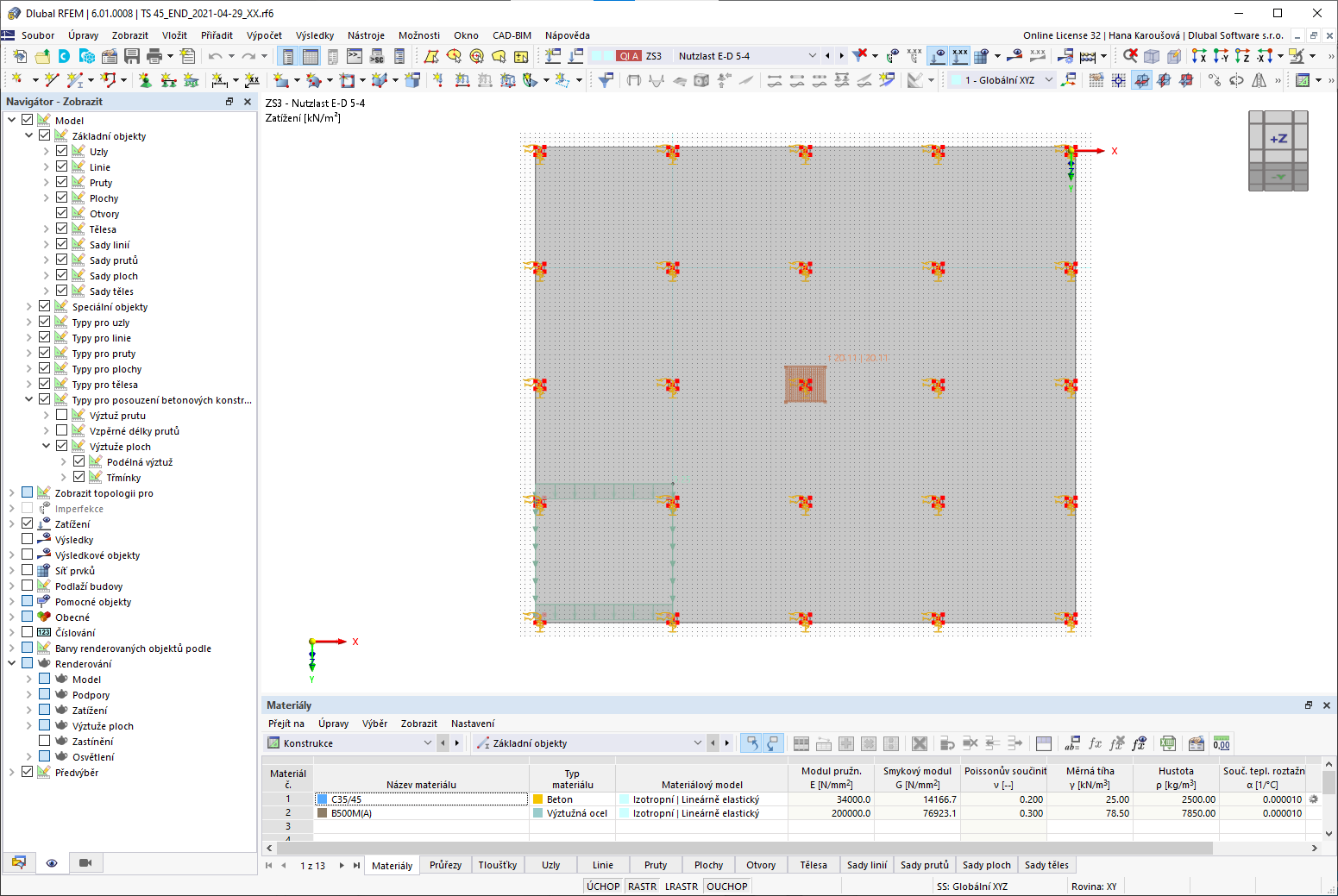1338x896 pixels.
Task: Enable the Vzpěrné délky prutů checkbox
Action: click(x=61, y=430)
